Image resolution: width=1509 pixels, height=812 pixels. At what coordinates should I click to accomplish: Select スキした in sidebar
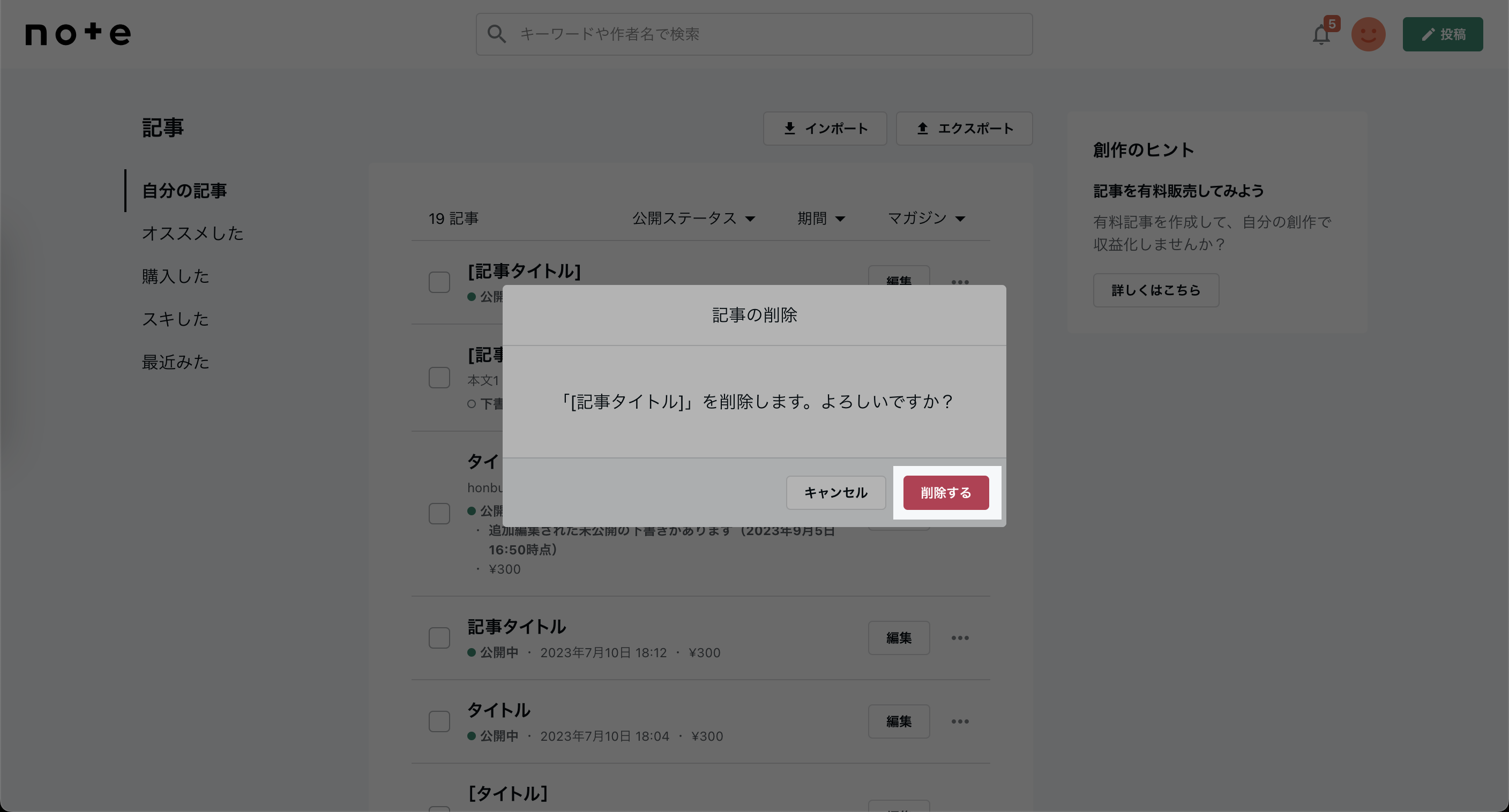coord(176,319)
